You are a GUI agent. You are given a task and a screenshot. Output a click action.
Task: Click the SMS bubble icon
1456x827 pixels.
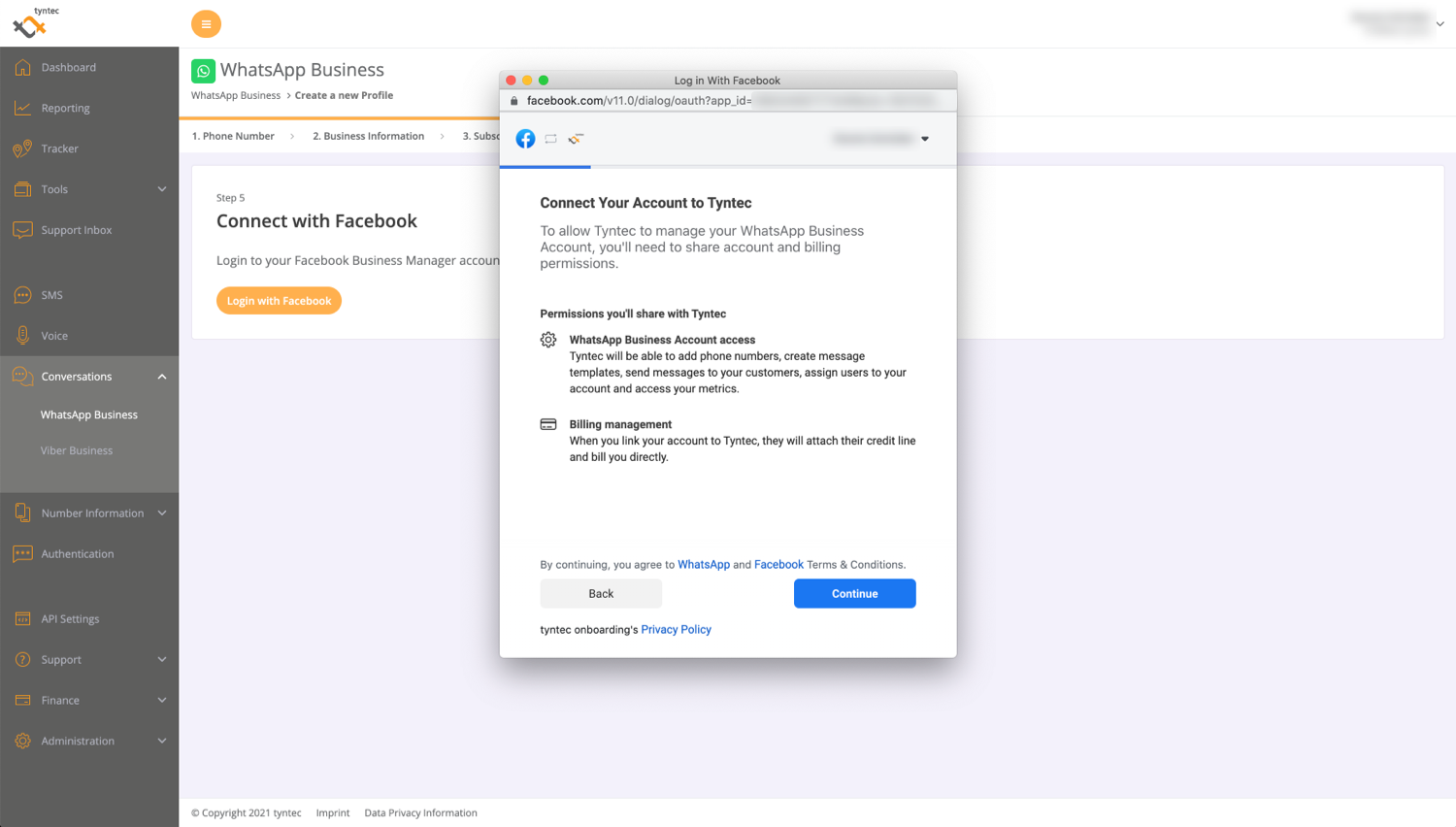click(22, 295)
